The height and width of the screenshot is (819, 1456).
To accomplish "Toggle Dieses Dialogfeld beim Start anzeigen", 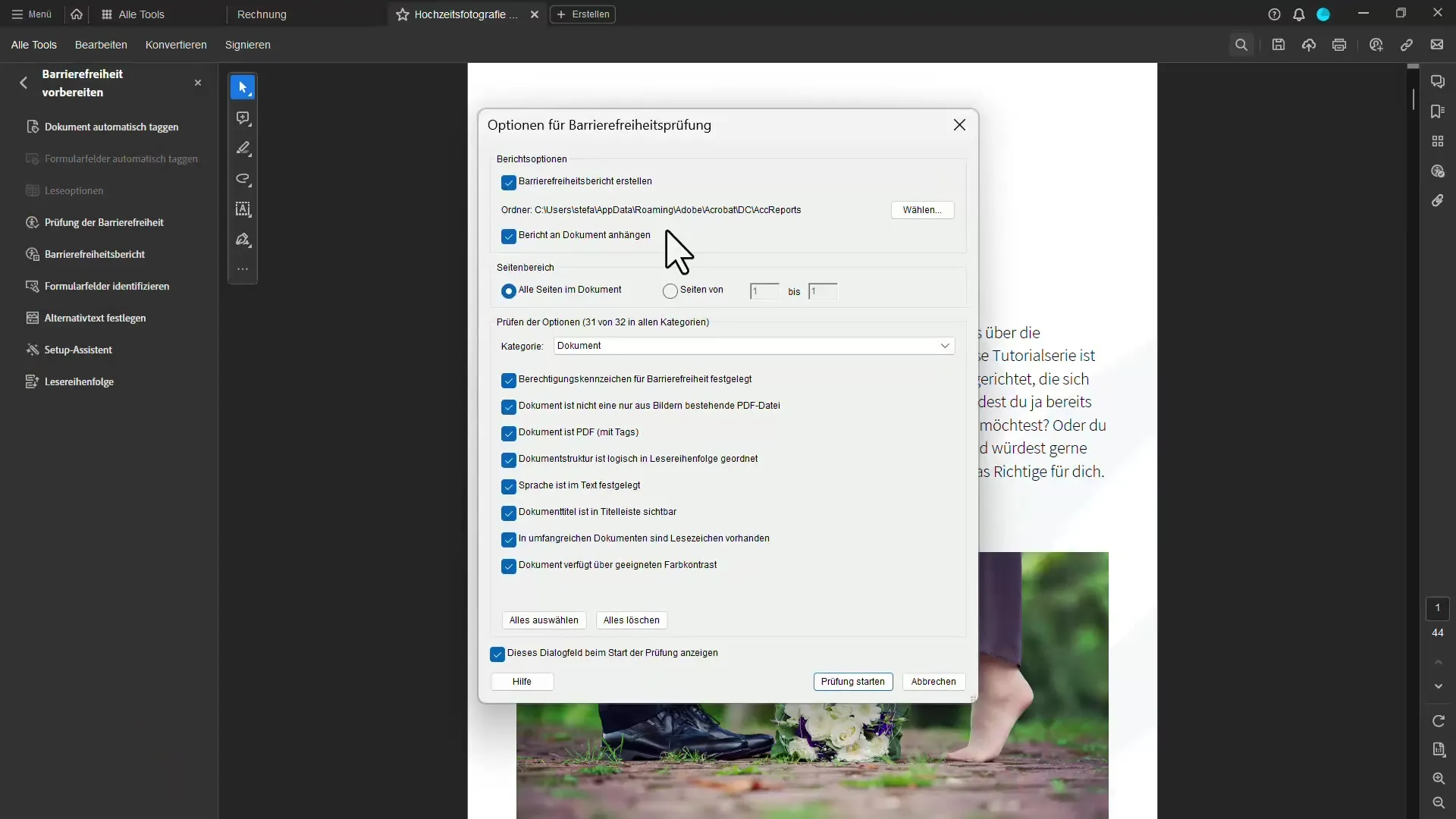I will 497,654.
